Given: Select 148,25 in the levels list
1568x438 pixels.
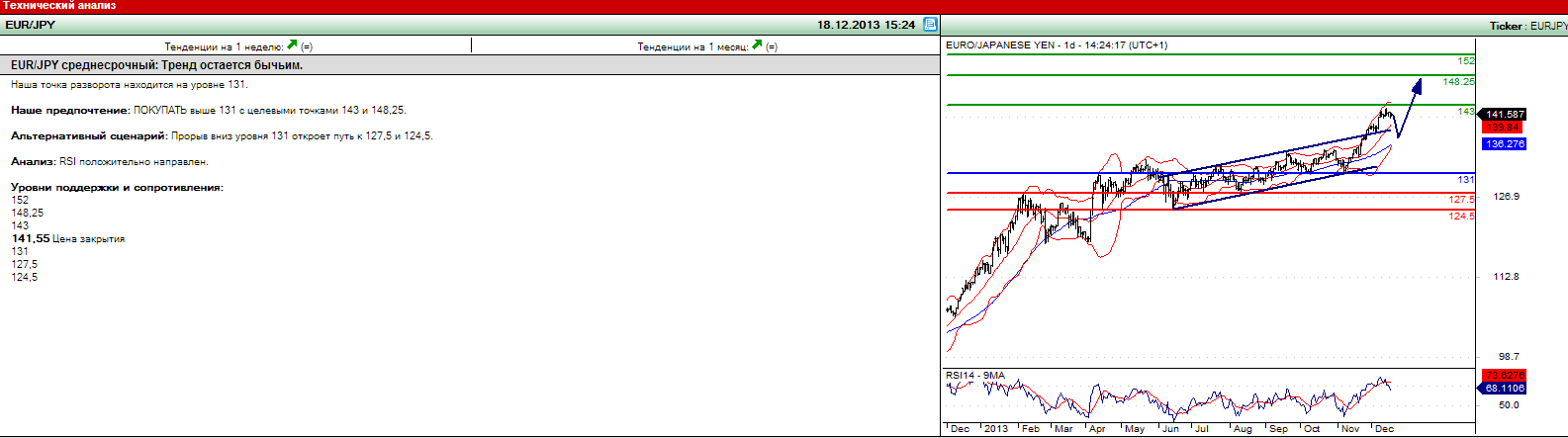Looking at the screenshot, I should pos(28,214).
